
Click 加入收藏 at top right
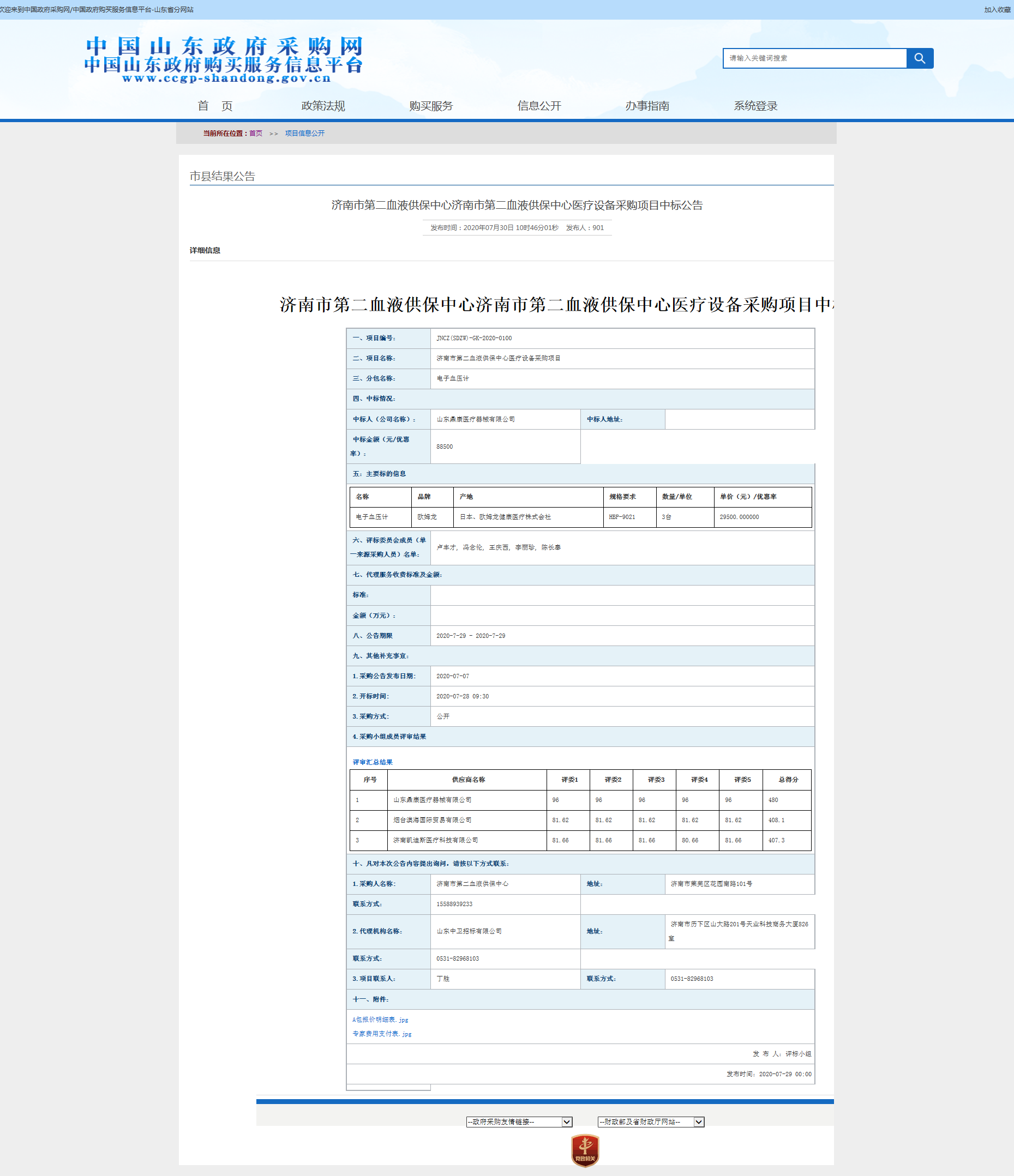point(997,10)
